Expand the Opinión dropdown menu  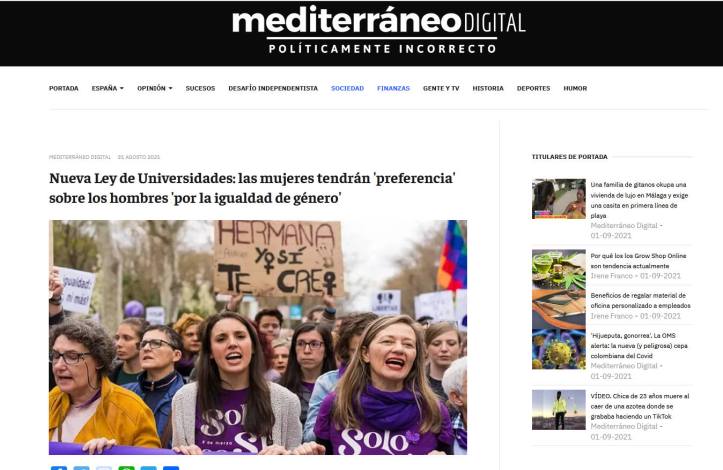pos(154,88)
